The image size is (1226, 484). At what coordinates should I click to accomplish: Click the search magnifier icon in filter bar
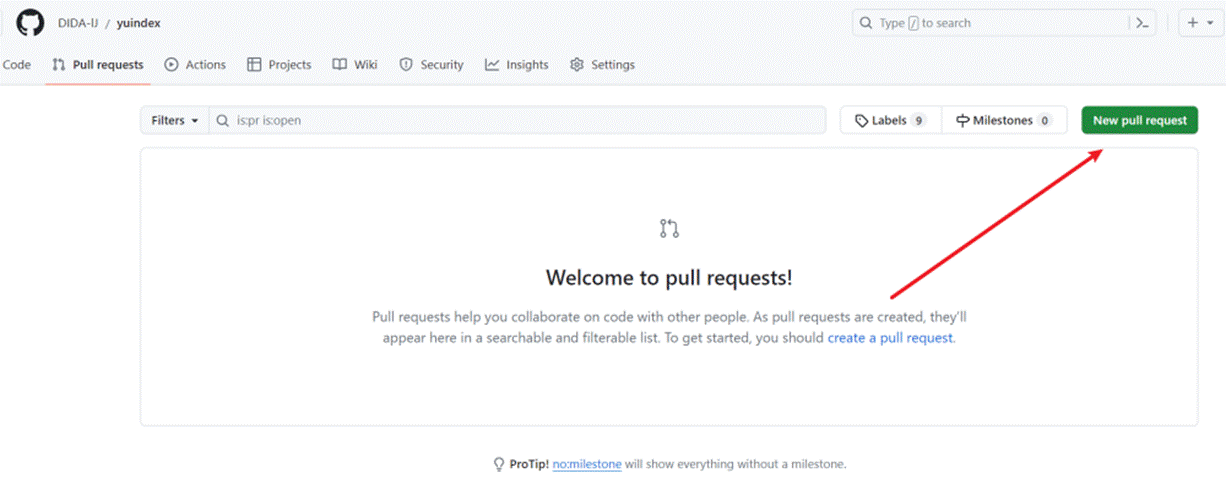point(224,121)
